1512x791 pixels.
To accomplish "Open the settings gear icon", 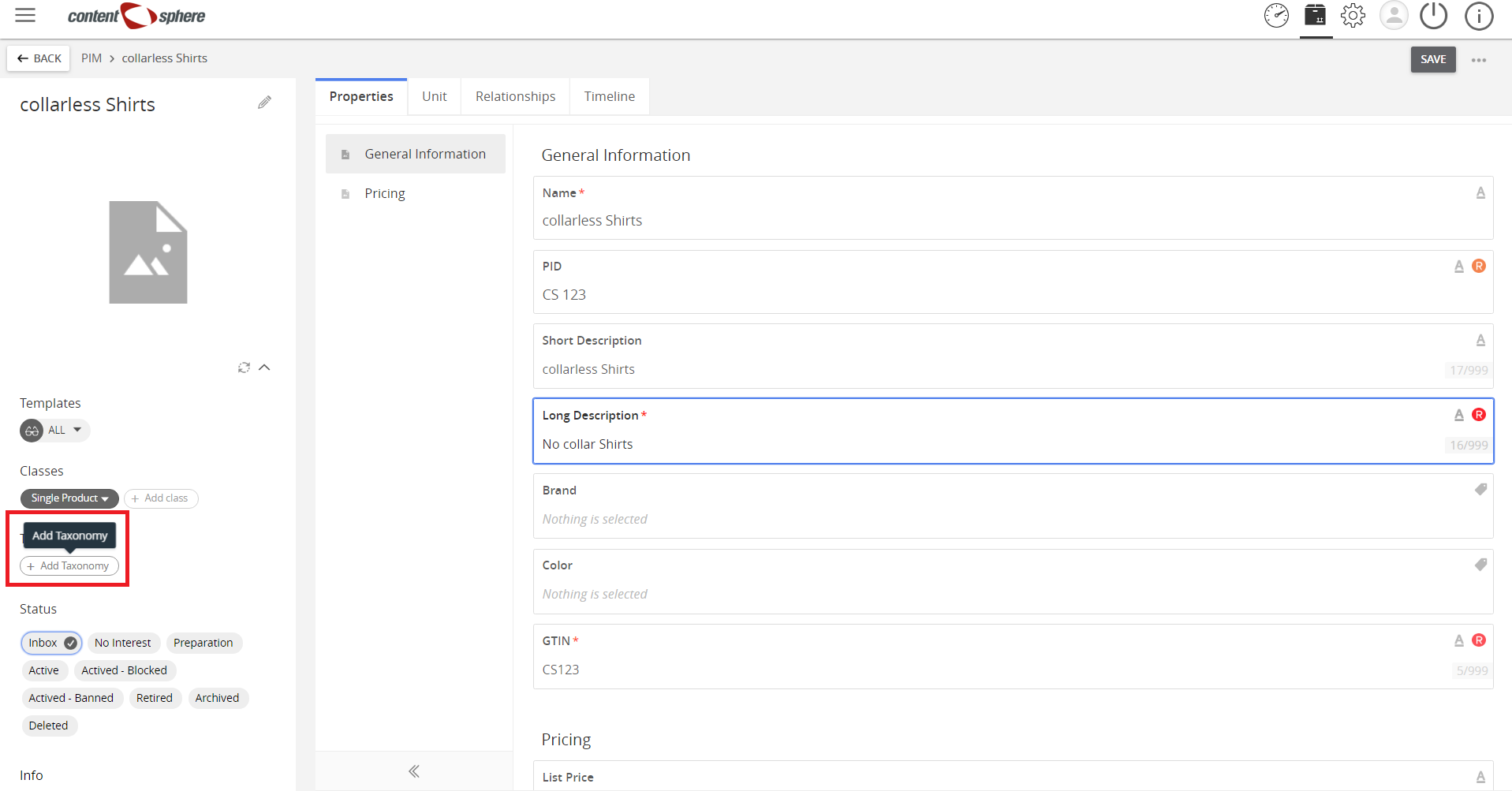I will [x=1353, y=16].
